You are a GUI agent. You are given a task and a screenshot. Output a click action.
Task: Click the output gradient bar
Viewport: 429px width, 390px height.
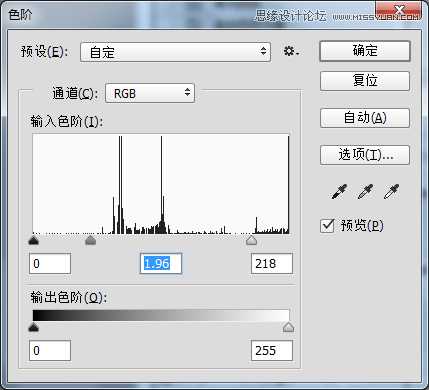click(161, 315)
